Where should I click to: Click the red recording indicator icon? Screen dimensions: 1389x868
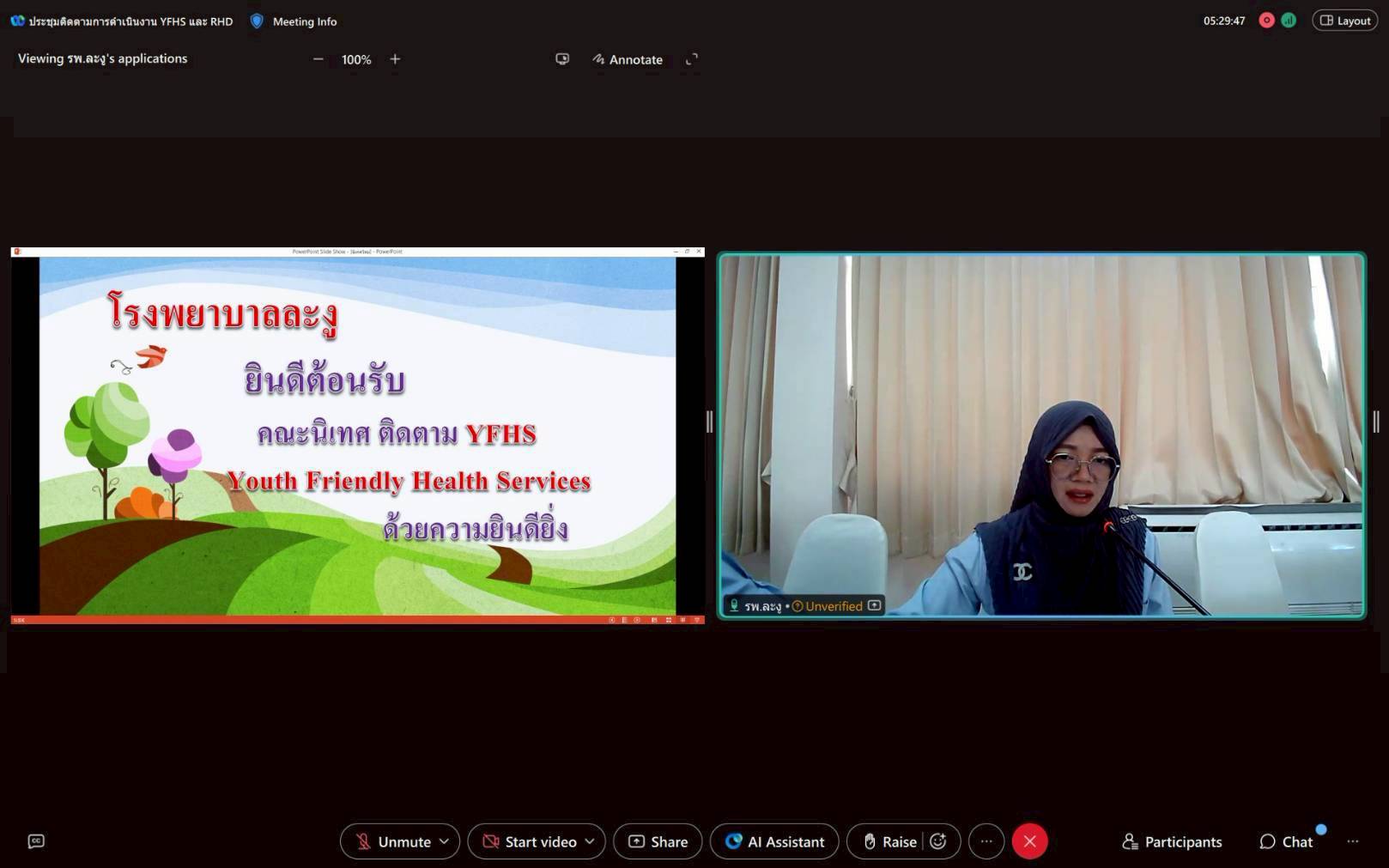1266,21
